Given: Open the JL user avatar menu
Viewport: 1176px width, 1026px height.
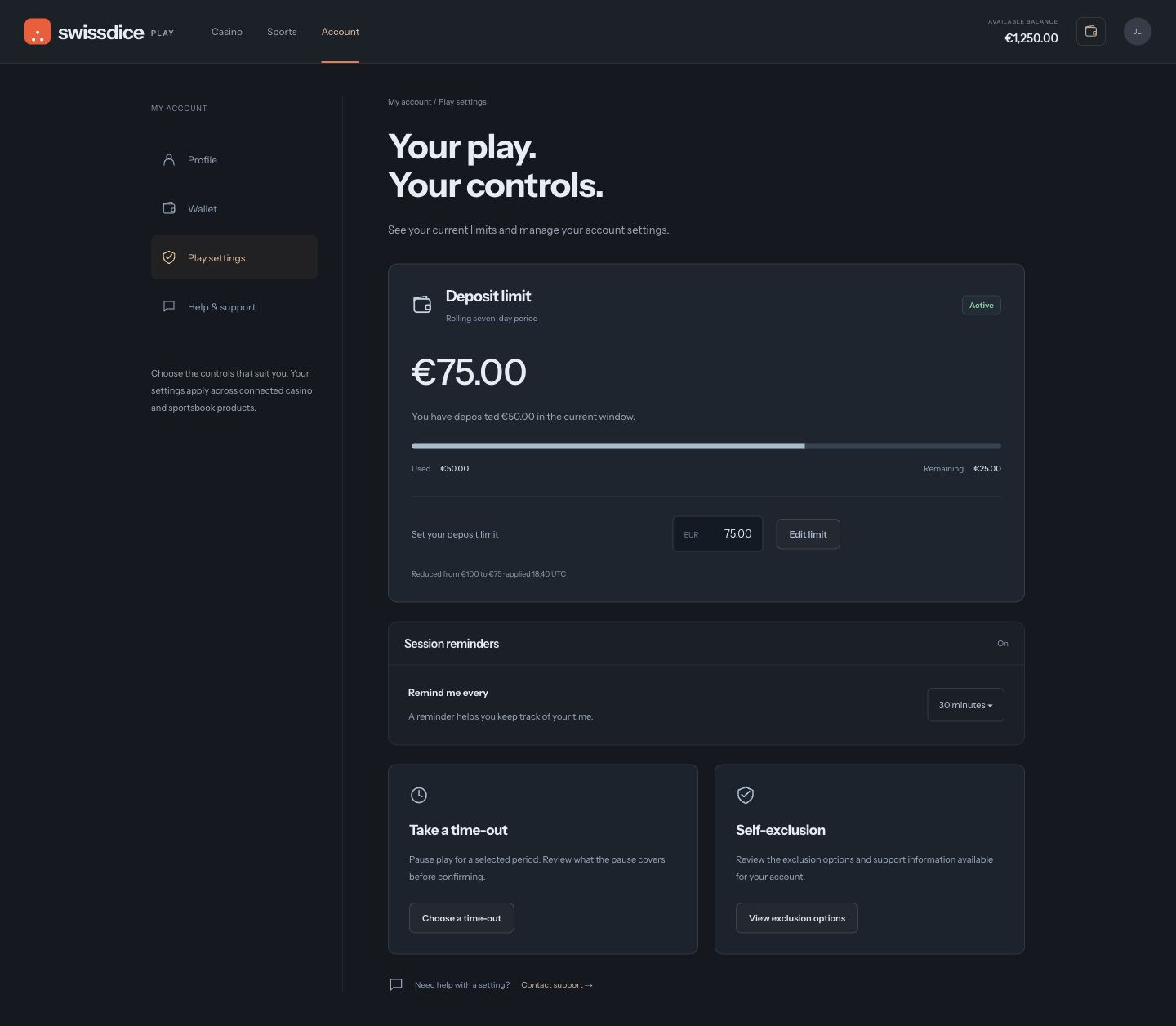Looking at the screenshot, I should (1138, 32).
